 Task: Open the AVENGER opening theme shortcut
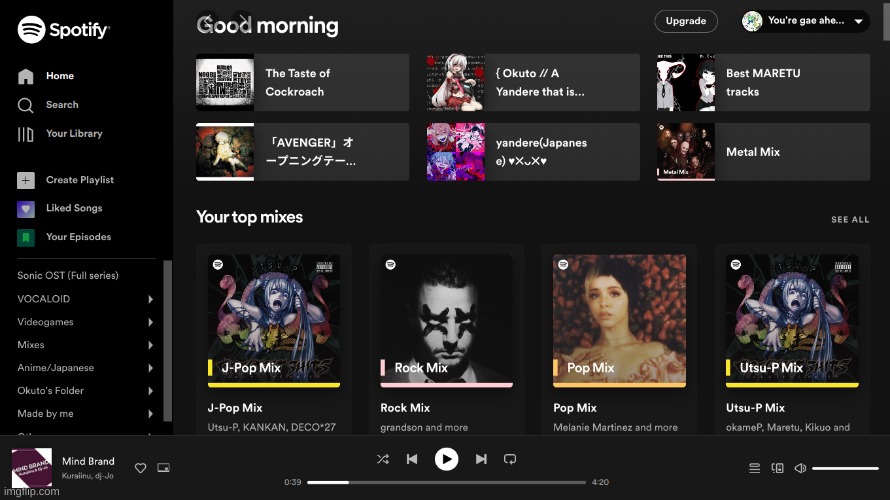[303, 152]
